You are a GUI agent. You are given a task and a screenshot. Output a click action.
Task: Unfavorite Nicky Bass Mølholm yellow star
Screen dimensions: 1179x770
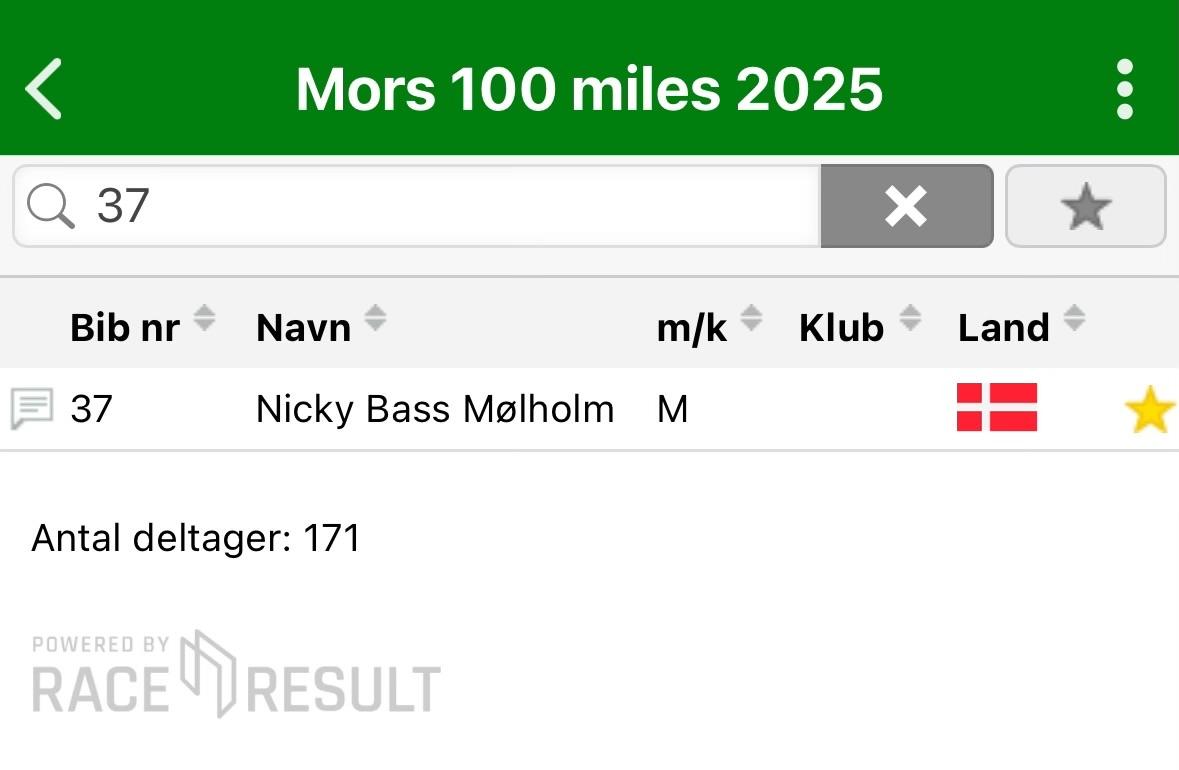coord(1149,410)
